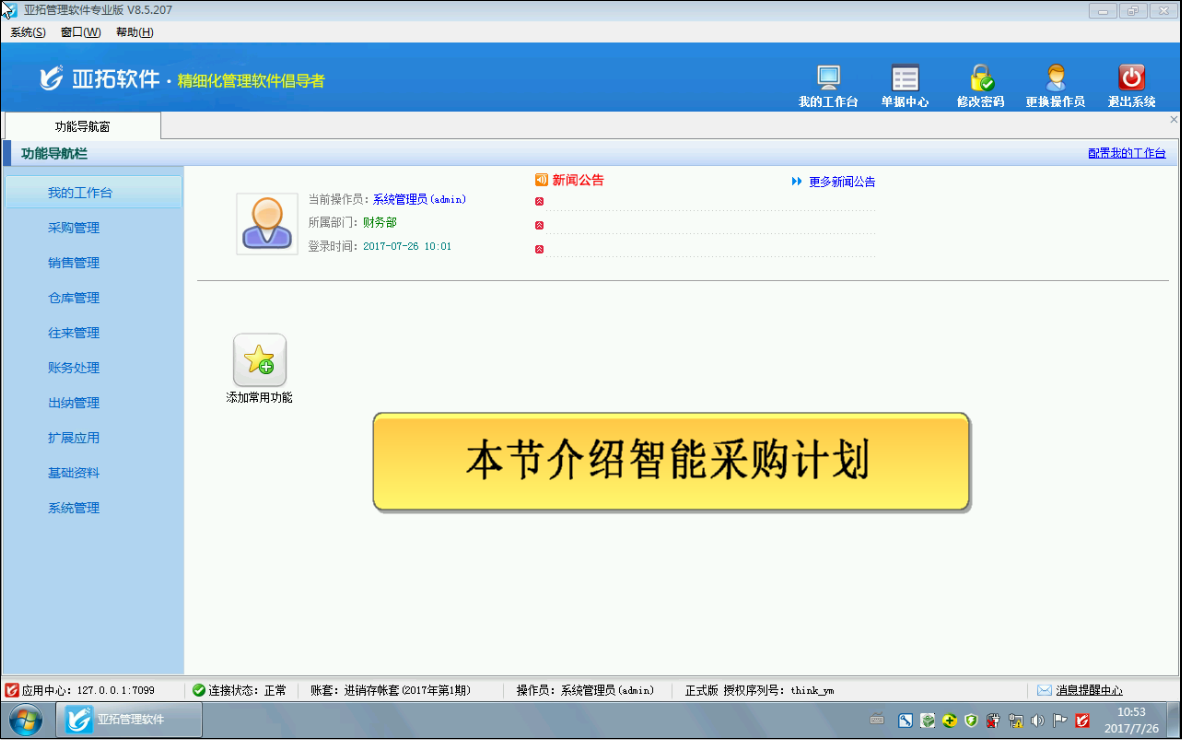Viewport: 1182px width, 740px height.
Task: Open 我的工作台 toolbar icon
Action: pos(828,79)
